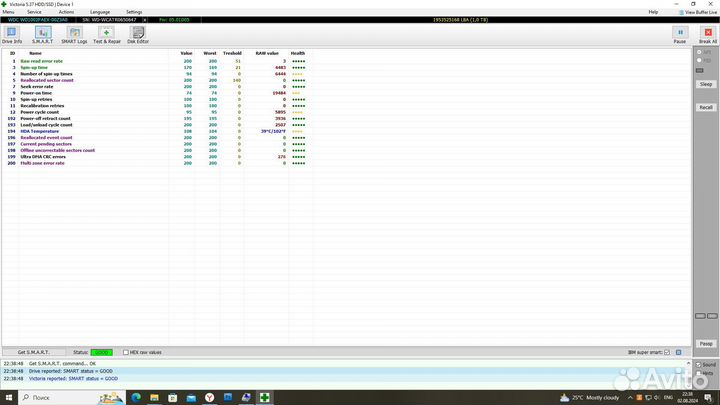Show hidden system tray icons
720x405 pixels.
click(x=630, y=397)
